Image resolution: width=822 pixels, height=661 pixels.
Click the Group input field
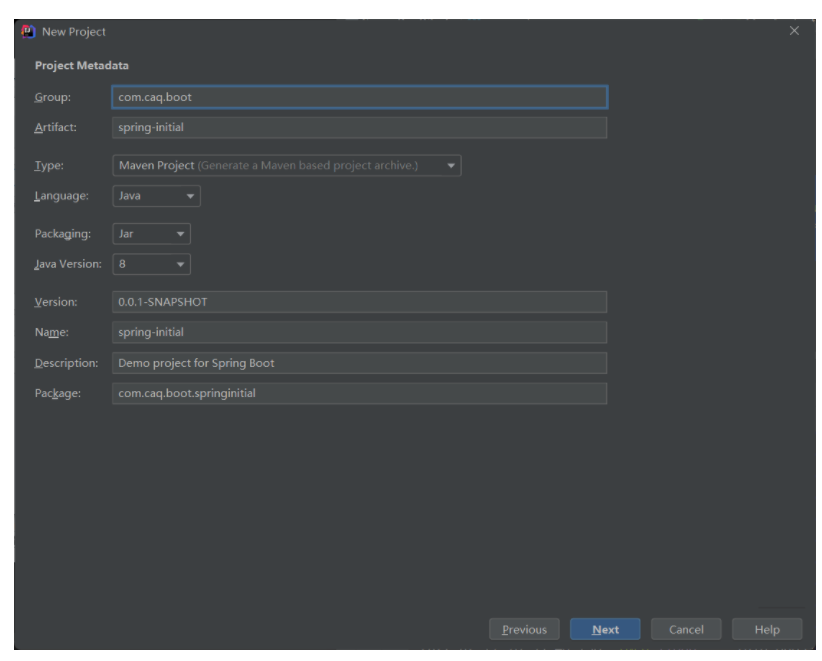click(x=359, y=97)
